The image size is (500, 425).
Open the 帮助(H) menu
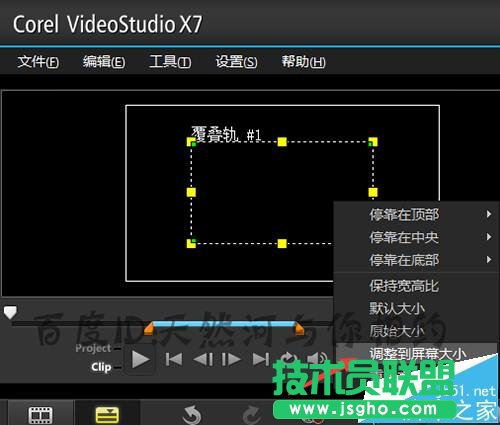303,62
